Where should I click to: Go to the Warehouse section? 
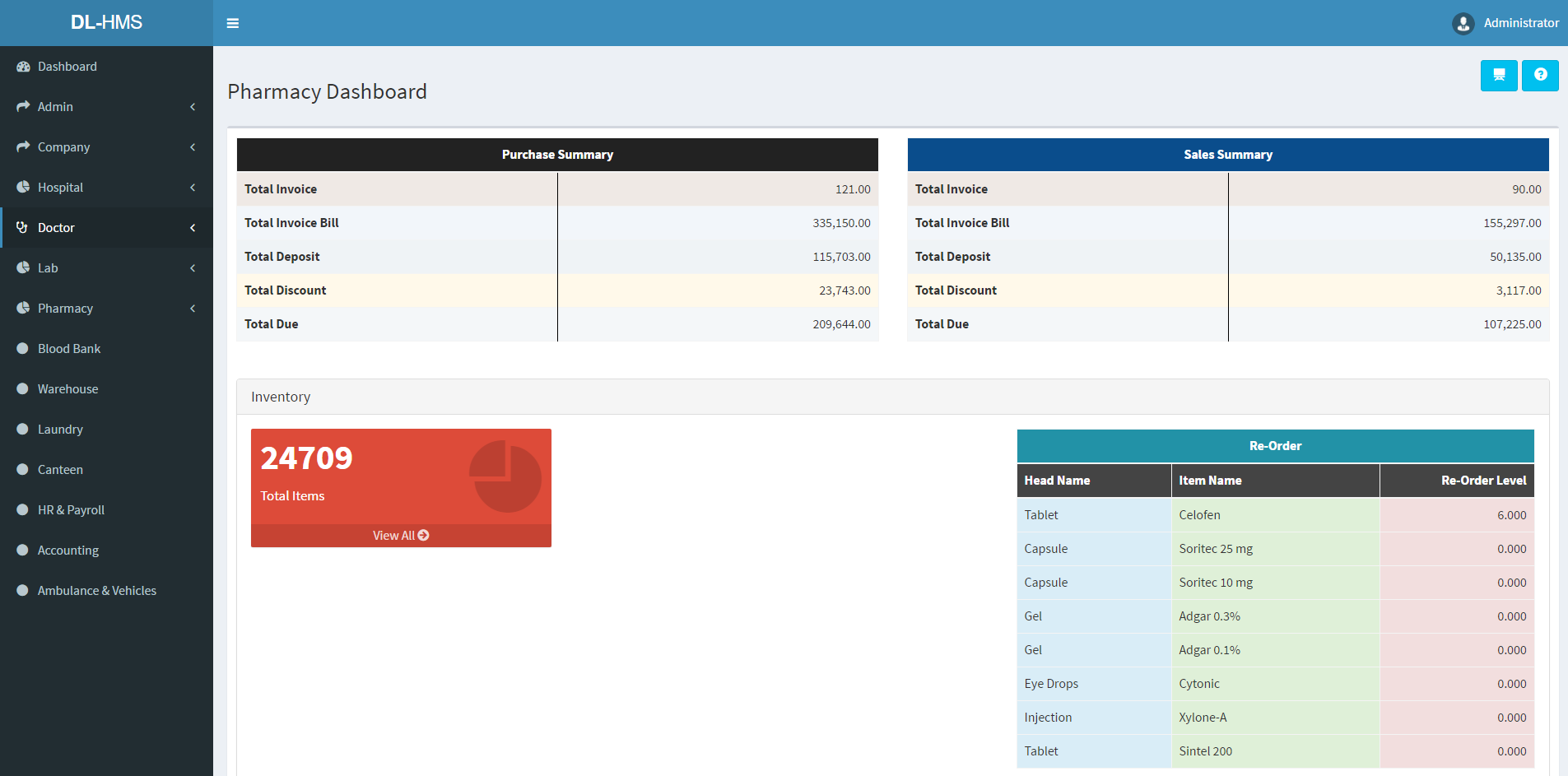coord(67,389)
